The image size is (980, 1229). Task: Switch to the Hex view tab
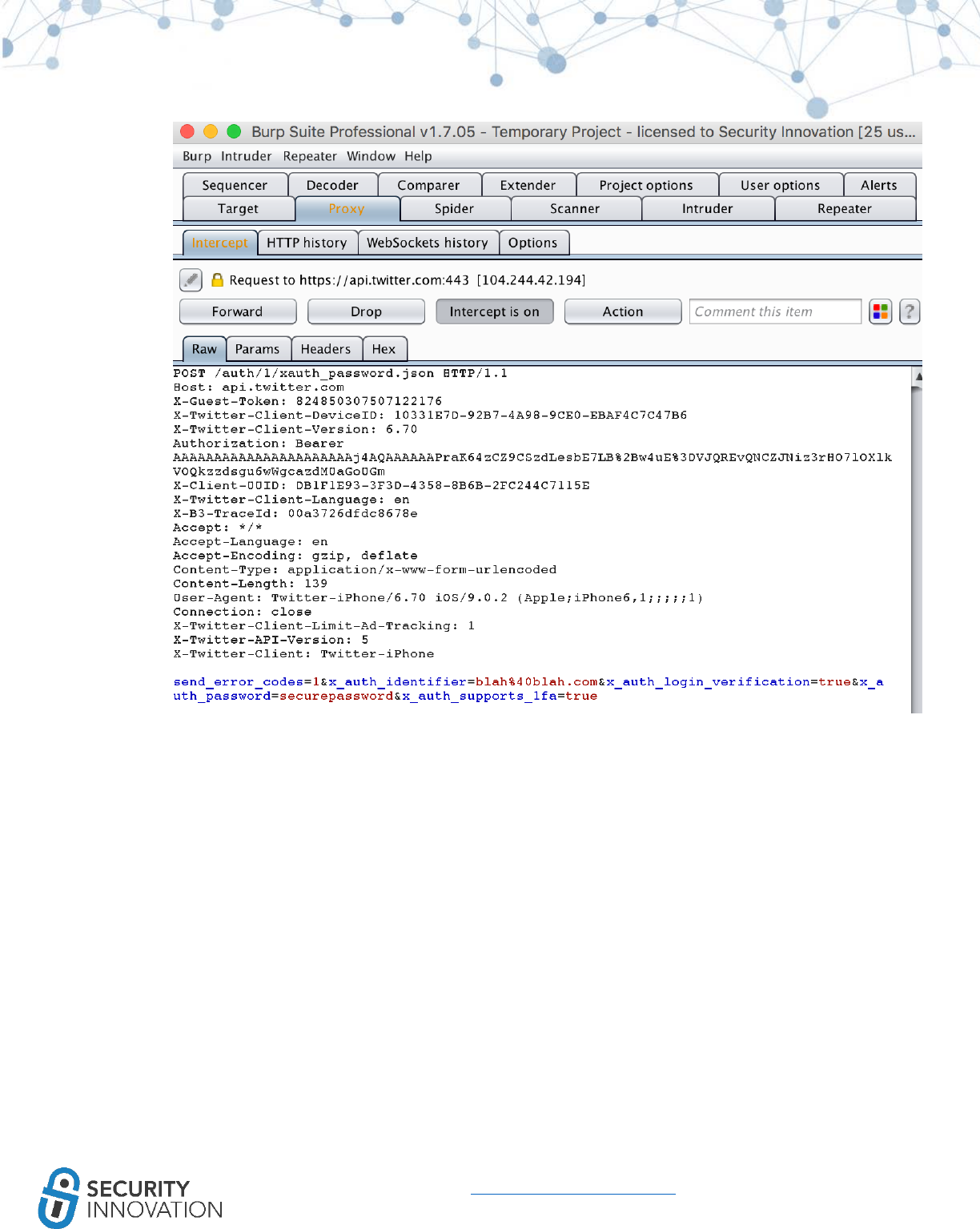coord(384,349)
